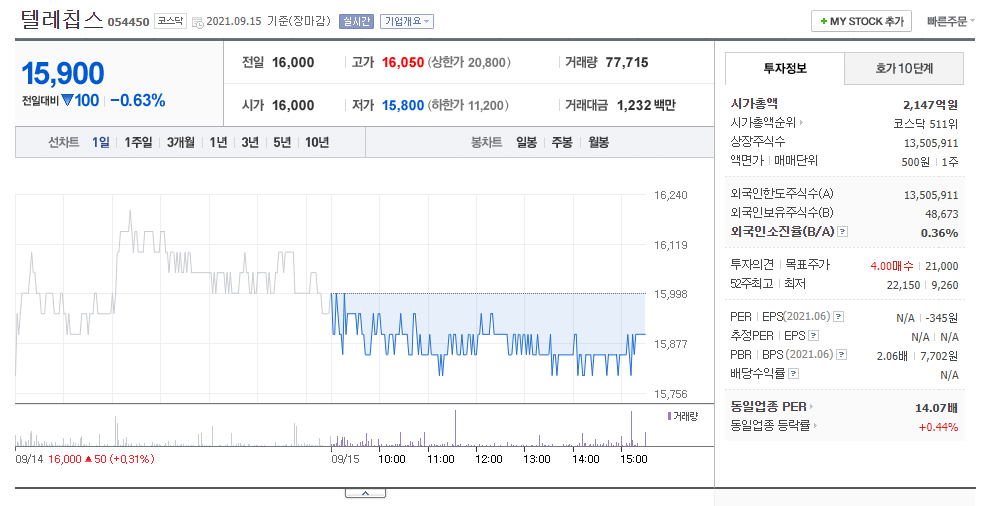This screenshot has width=987, height=506.
Task: Click the 코스닥 511위 ranking value
Action: (925, 124)
